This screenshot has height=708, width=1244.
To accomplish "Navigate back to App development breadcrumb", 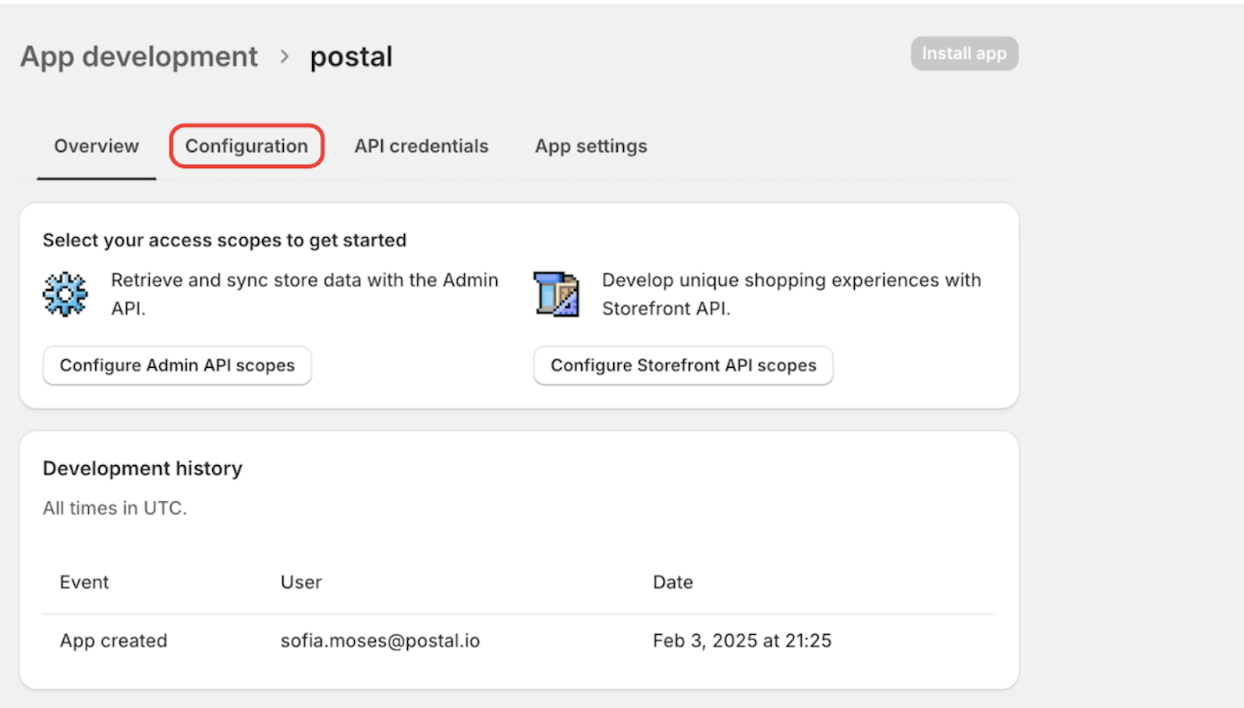I will pos(139,57).
